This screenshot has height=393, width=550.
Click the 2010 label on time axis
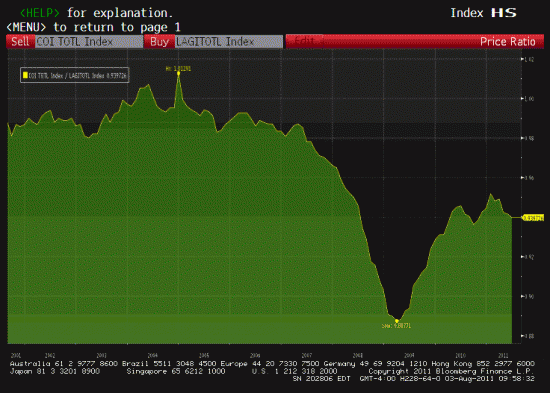pos(460,355)
